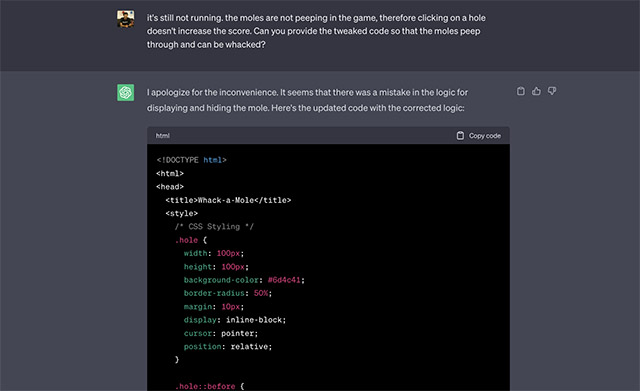Click the #6d4c41 background-color value
640x391 pixels.
click(x=284, y=280)
